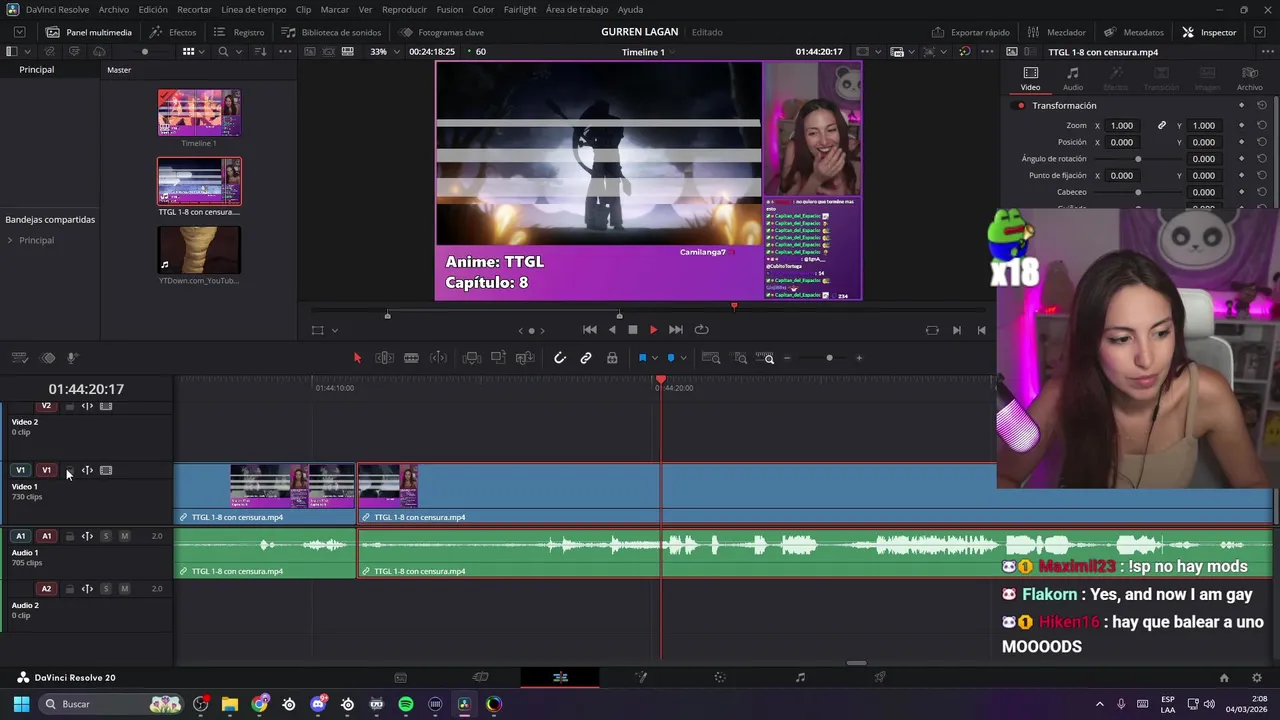The height and width of the screenshot is (720, 1280).
Task: Toggle timeline snapping magnet icon
Action: coord(560,358)
